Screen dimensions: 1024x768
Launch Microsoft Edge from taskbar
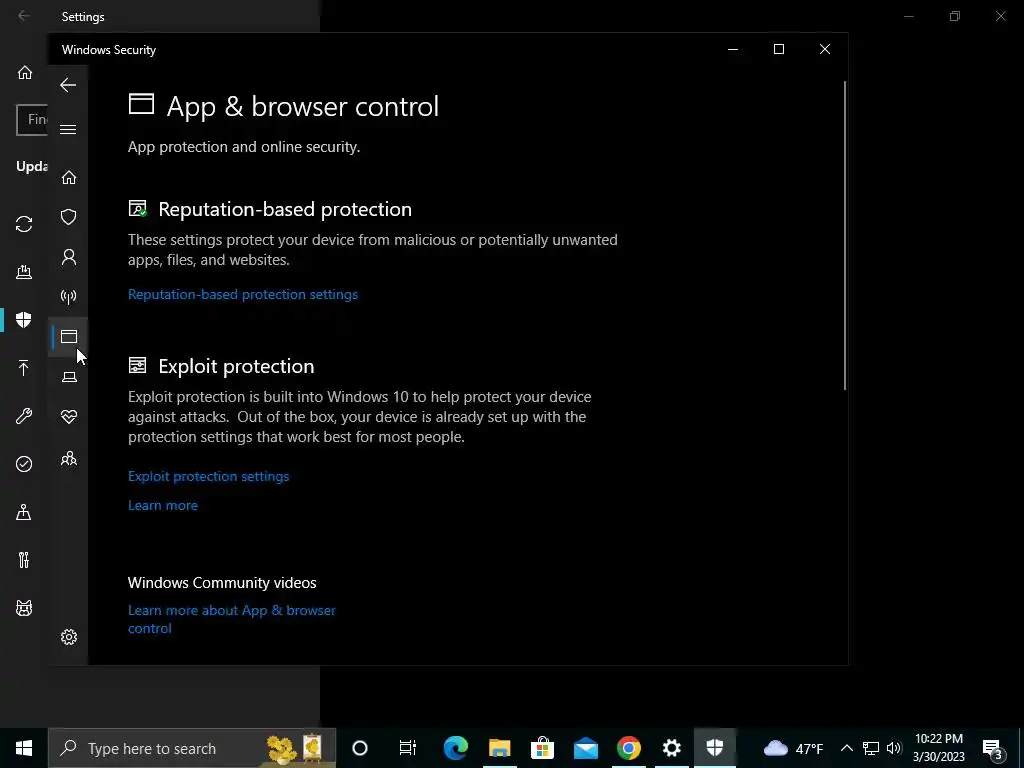point(456,748)
